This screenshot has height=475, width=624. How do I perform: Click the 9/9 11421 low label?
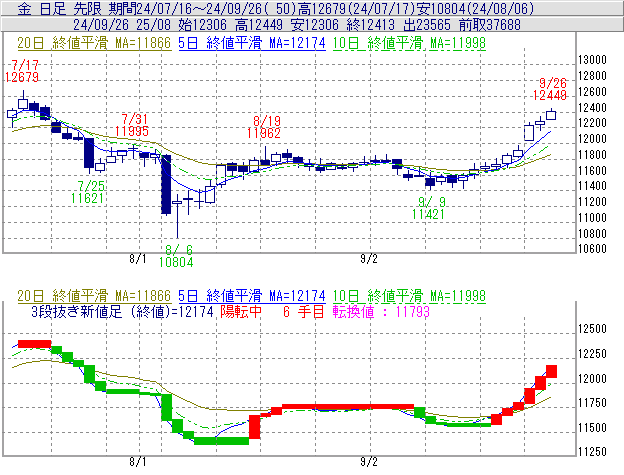pos(428,208)
